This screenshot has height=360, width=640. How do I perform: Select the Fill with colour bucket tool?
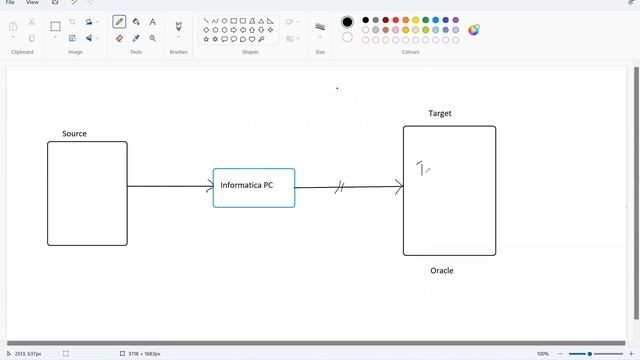tap(136, 22)
